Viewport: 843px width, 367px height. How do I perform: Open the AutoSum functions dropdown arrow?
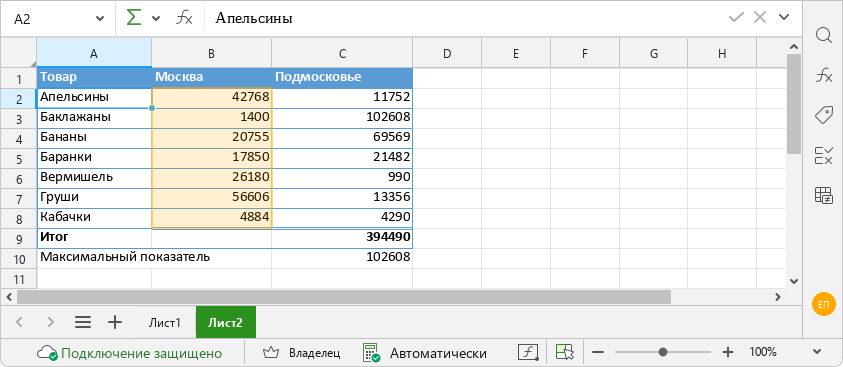point(156,18)
